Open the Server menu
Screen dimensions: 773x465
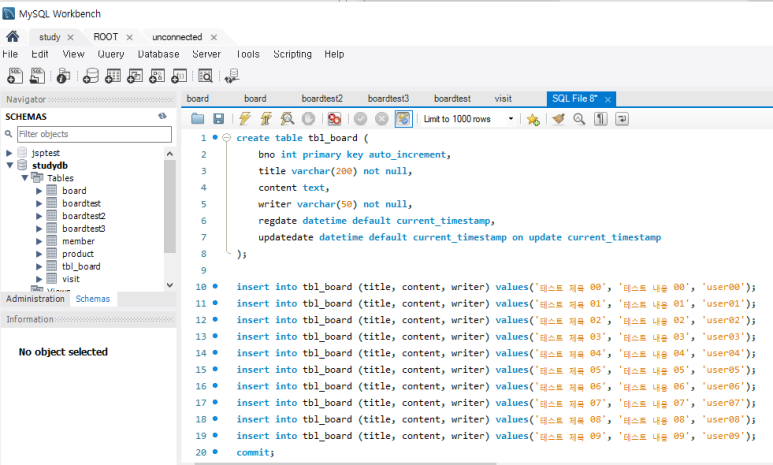click(x=207, y=54)
